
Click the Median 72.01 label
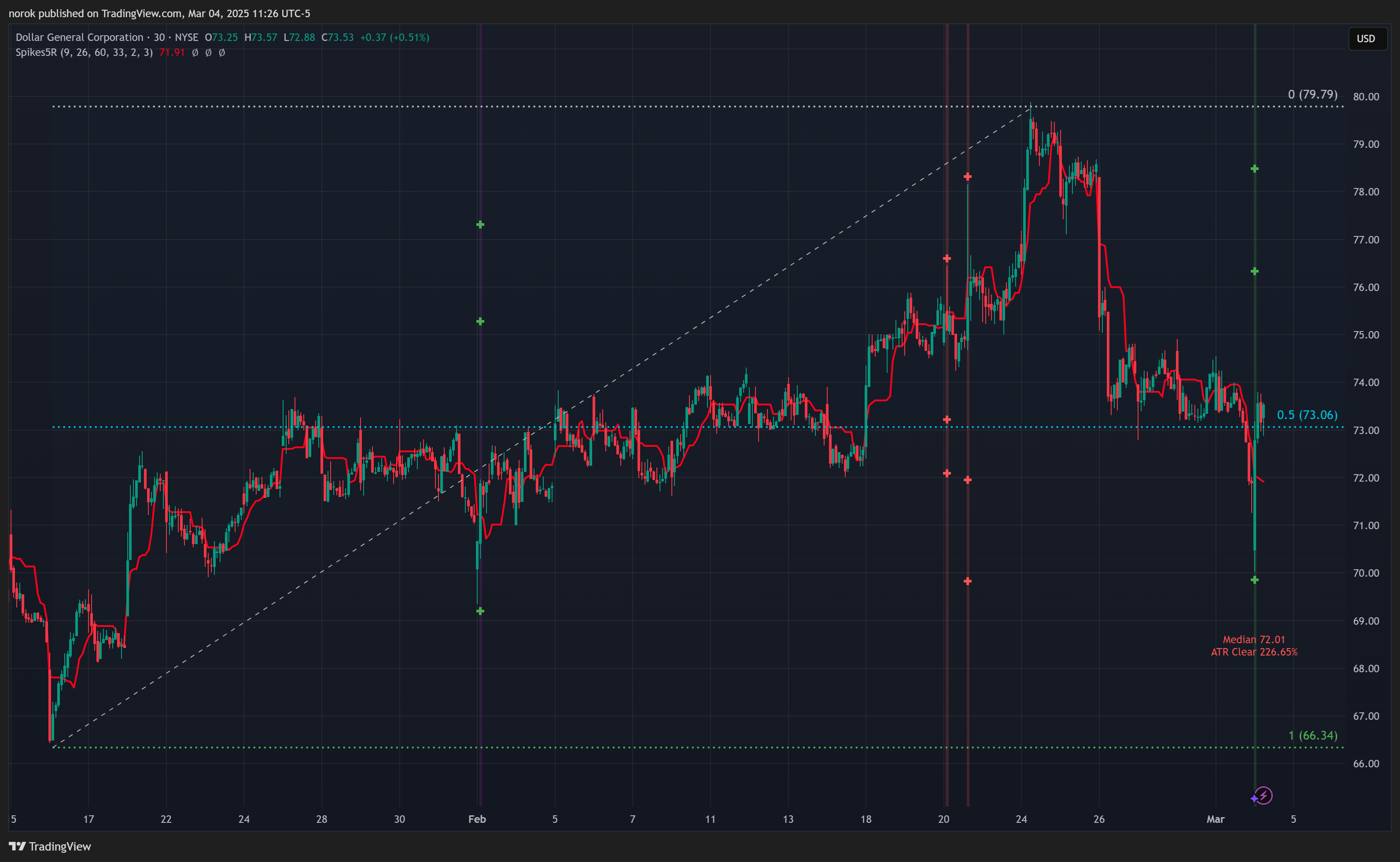click(1253, 639)
